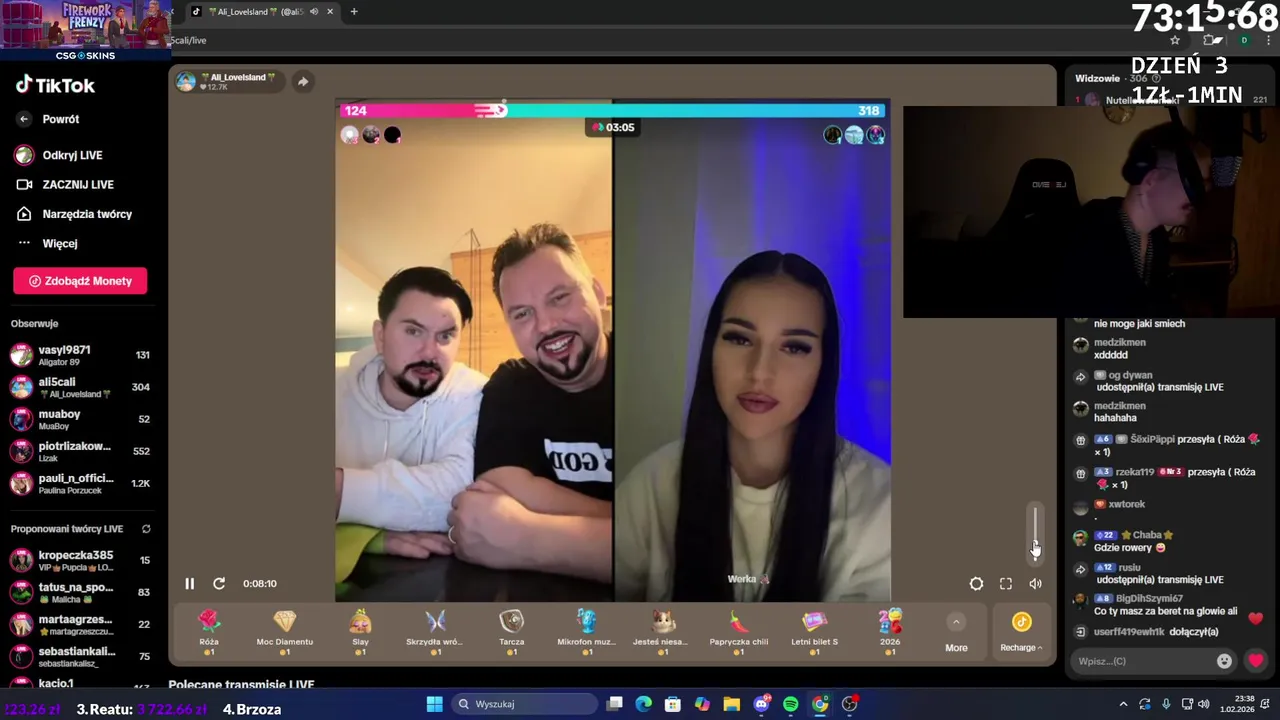Open Odkryj LIVE
This screenshot has height=720, width=1280.
59,155
